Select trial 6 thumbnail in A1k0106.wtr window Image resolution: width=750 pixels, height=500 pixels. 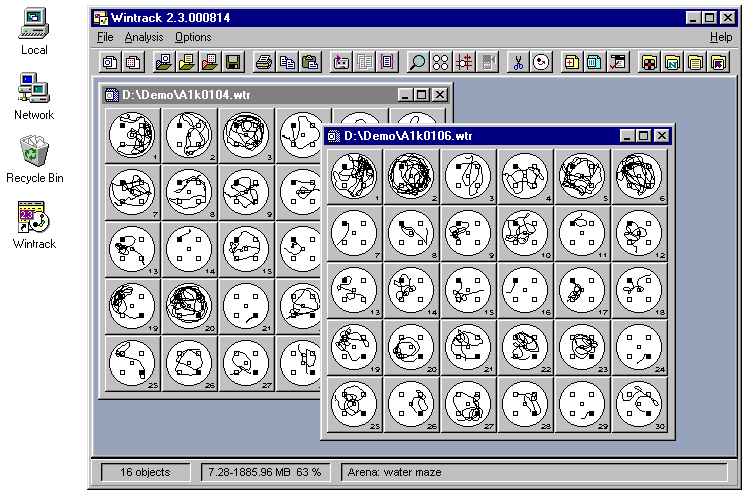pos(639,177)
